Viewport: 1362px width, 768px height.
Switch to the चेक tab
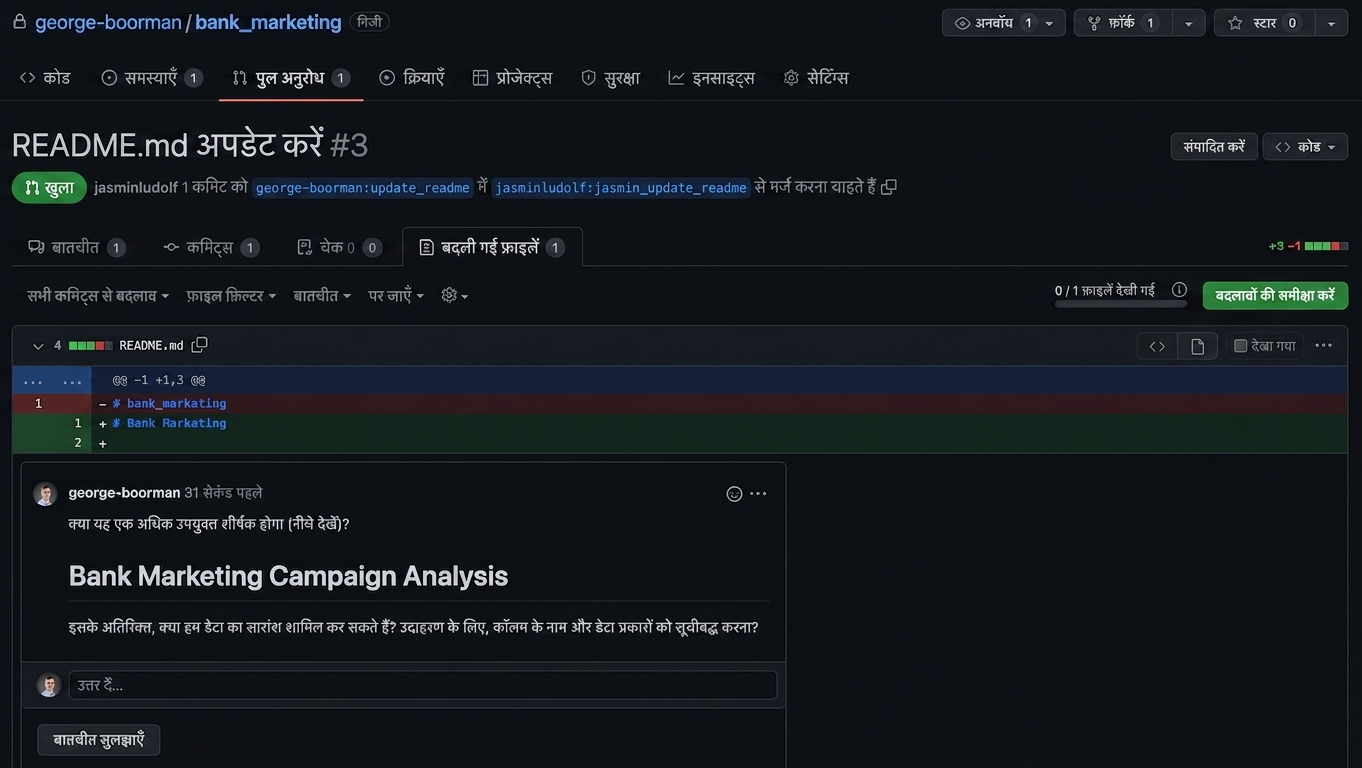point(340,248)
